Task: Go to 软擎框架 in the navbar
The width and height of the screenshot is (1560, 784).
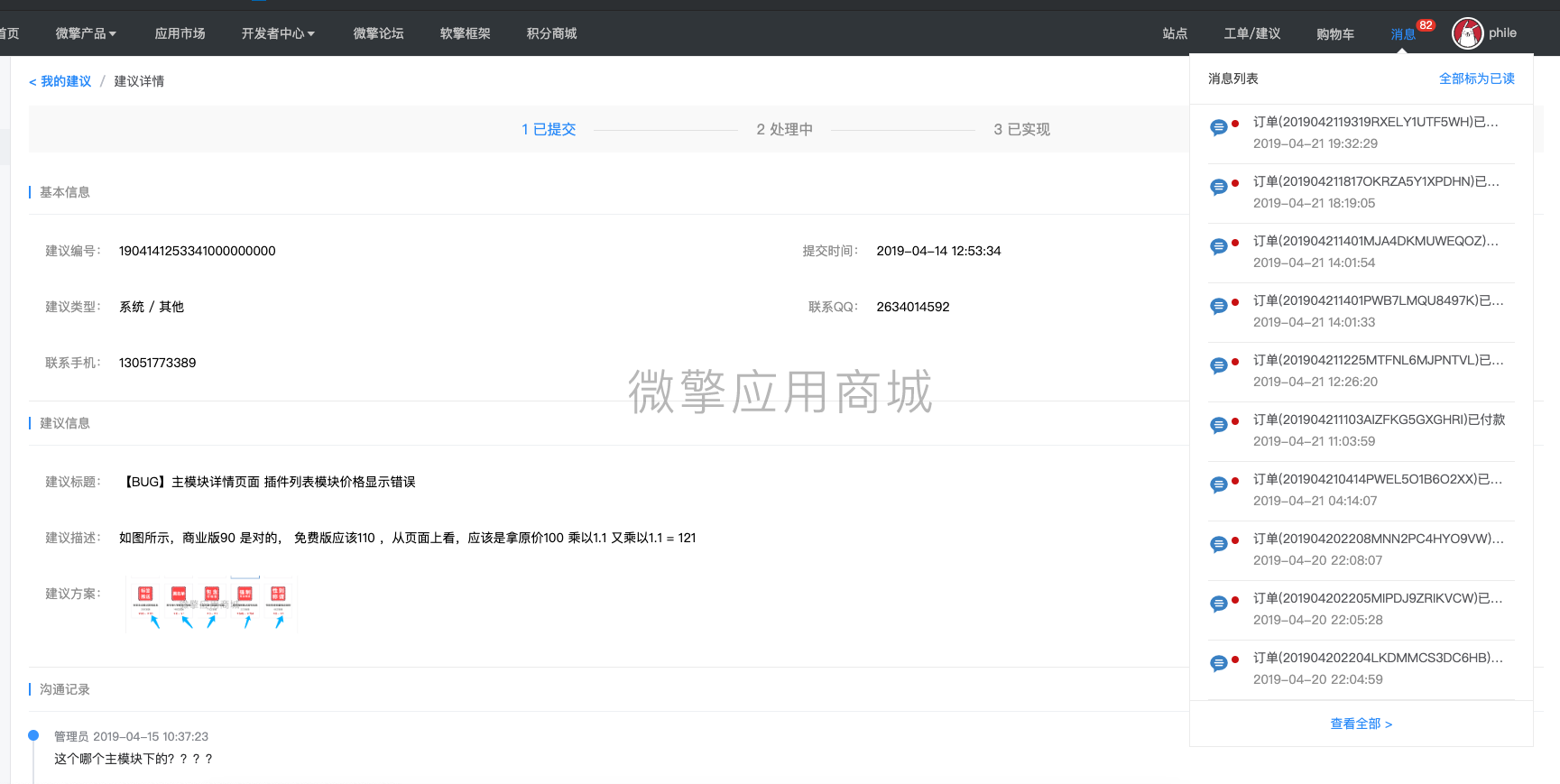Action: (x=465, y=33)
